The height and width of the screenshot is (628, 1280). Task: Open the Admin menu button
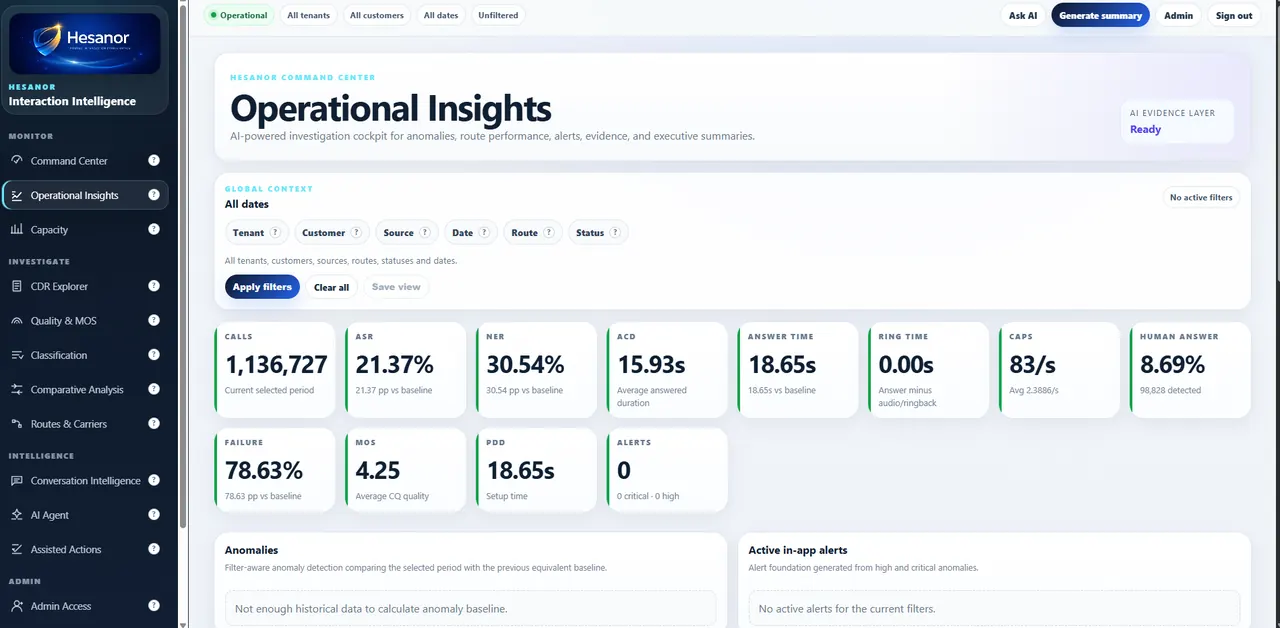coord(1178,15)
